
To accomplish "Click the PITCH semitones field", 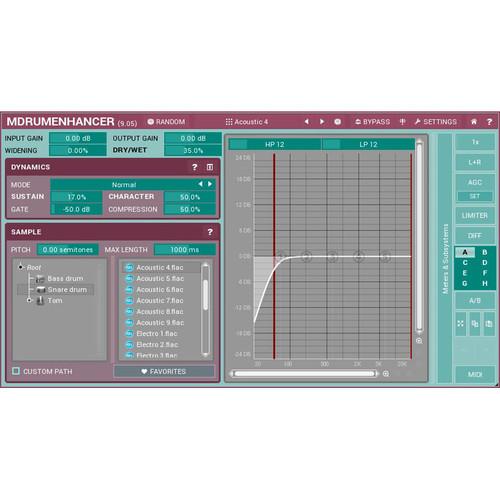I will [68, 250].
